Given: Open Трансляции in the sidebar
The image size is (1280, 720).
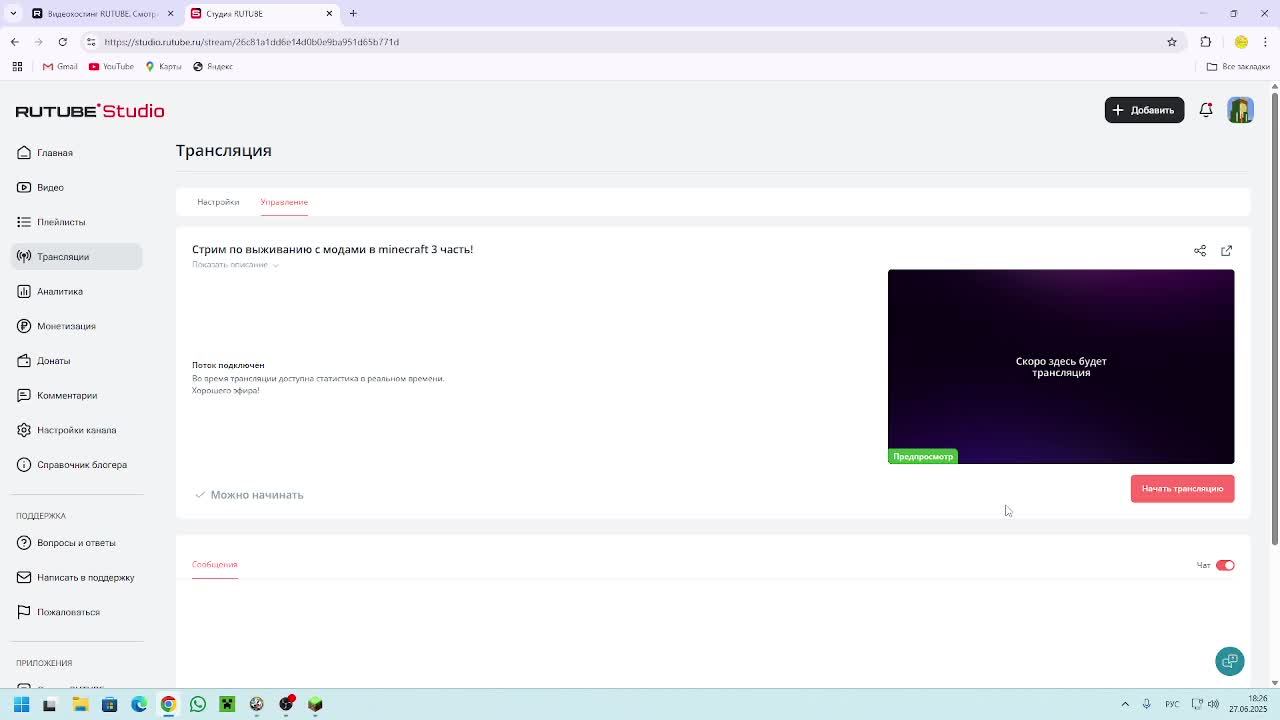Looking at the screenshot, I should (x=78, y=257).
